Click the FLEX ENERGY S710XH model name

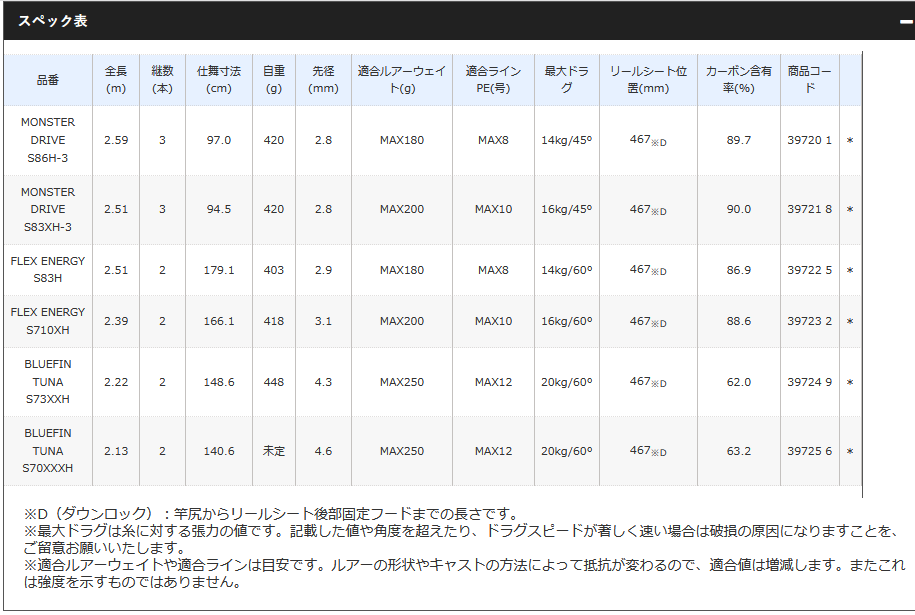[48, 321]
